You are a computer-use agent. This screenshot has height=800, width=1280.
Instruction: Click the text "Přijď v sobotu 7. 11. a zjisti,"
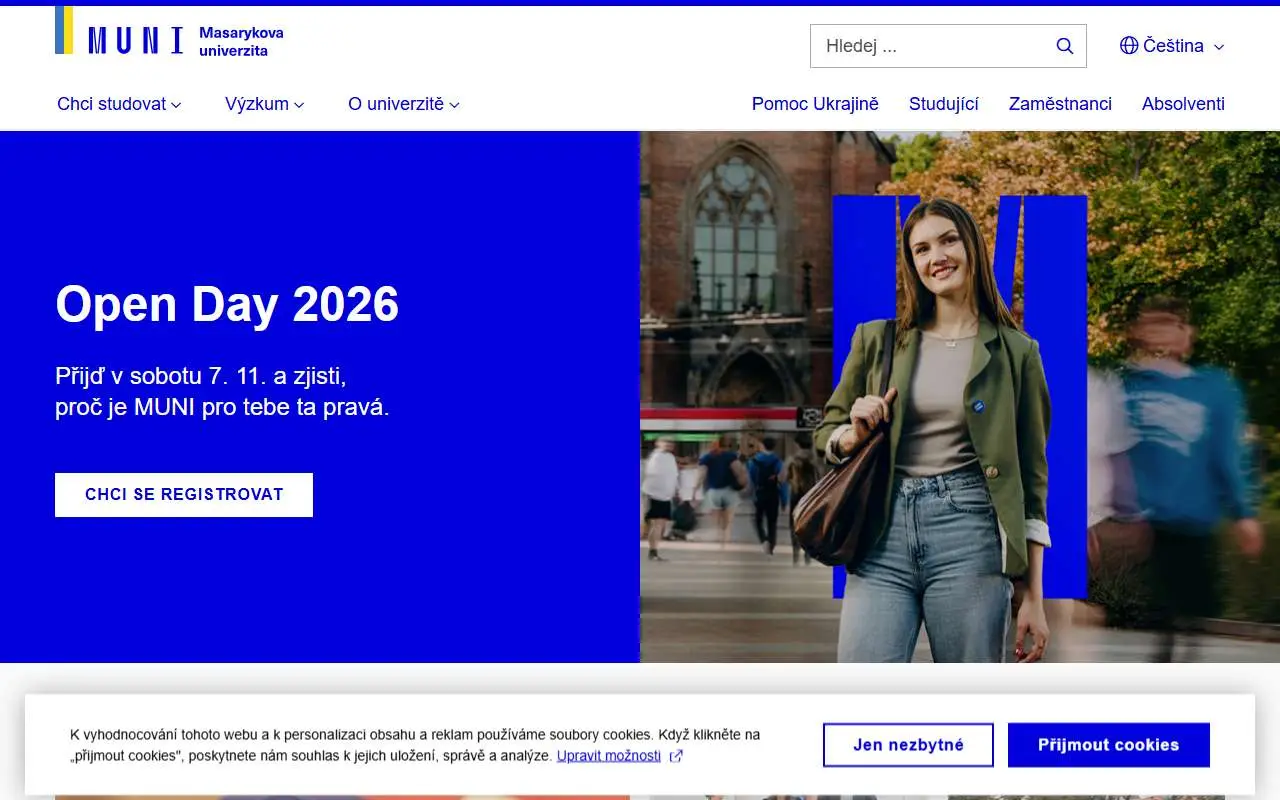(201, 376)
